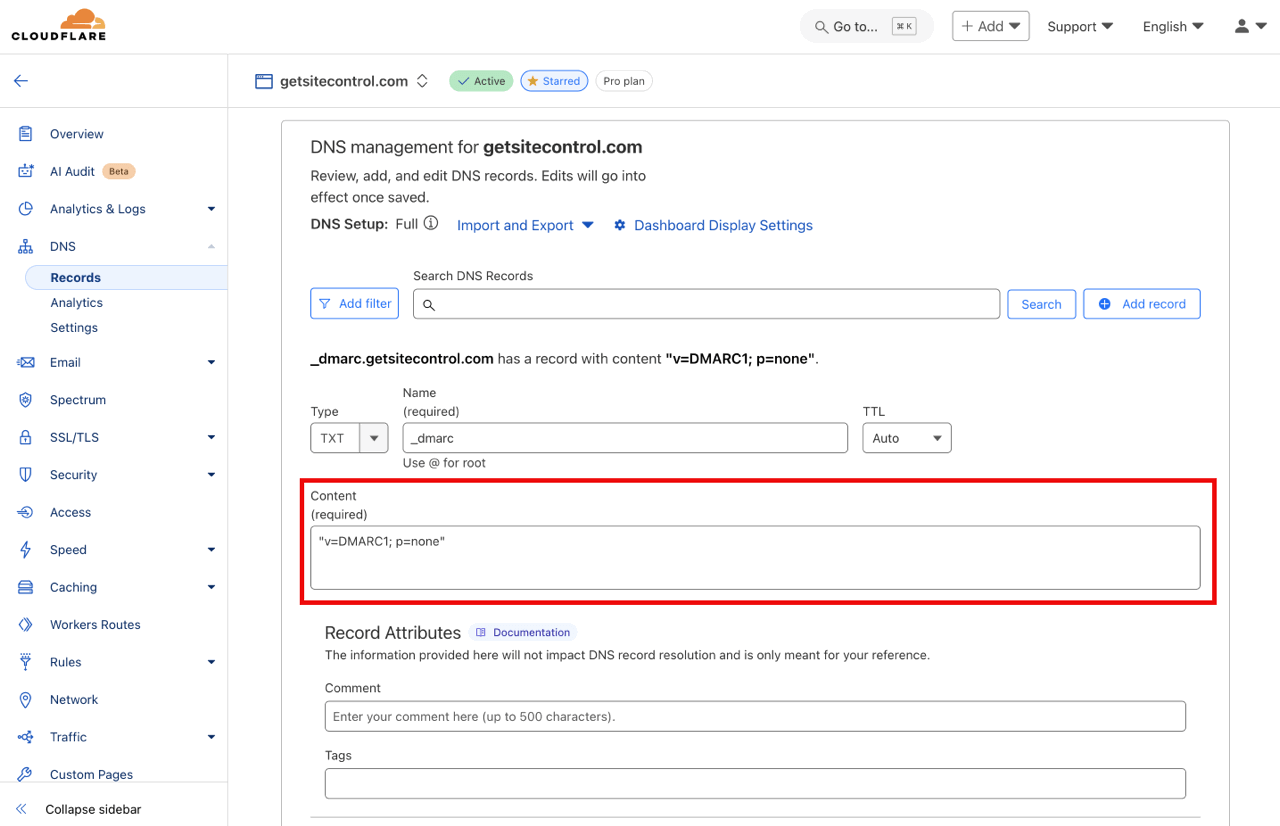This screenshot has width=1280, height=826.
Task: Expand the Import and Export dropdown
Action: click(525, 225)
